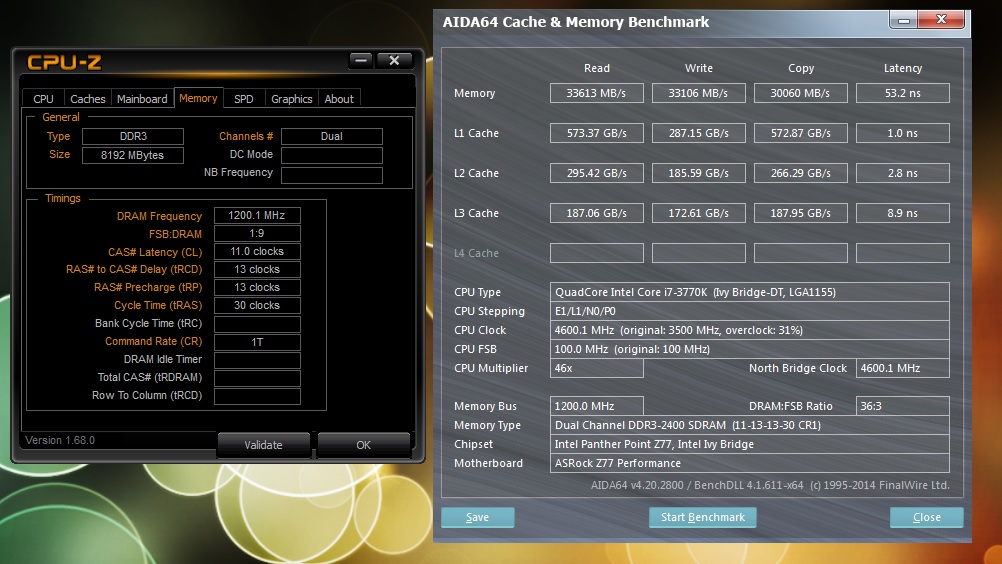Click the OK button in CPU-Z

(x=364, y=445)
